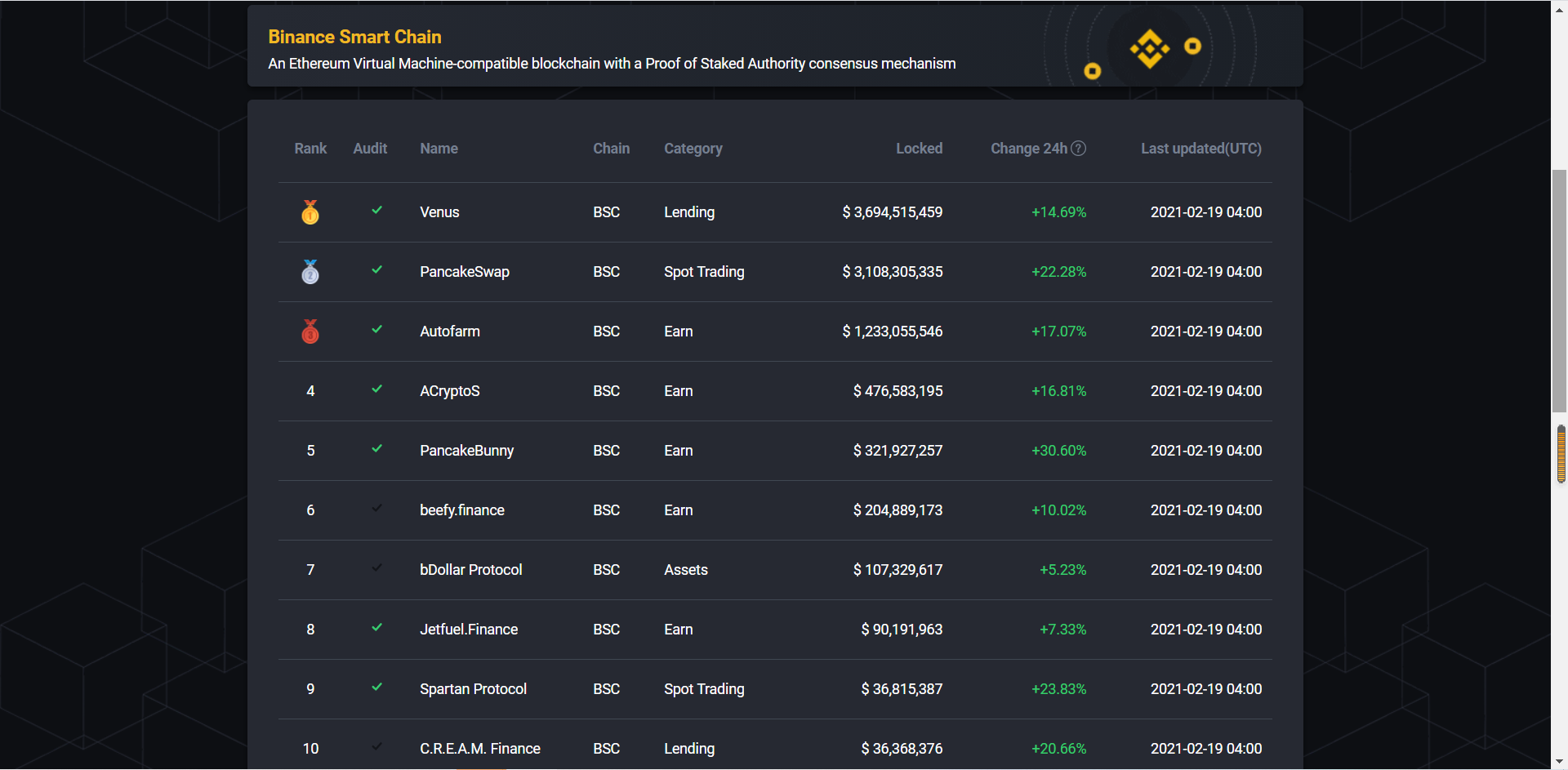The height and width of the screenshot is (770, 1568).
Task: Click the silver medal icon for PancakeSwap
Action: pyautogui.click(x=310, y=272)
